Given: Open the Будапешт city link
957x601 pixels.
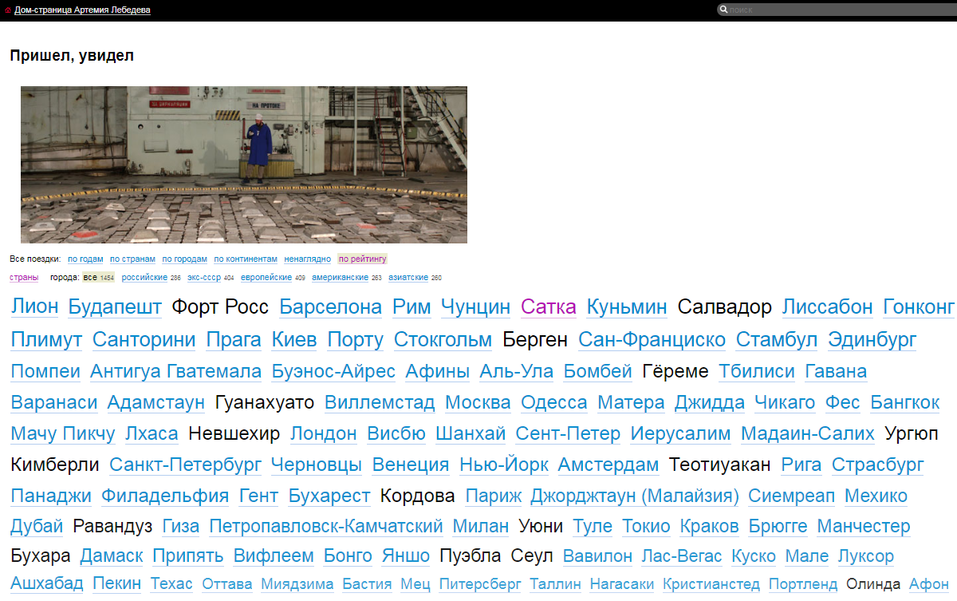Looking at the screenshot, I should tap(115, 307).
